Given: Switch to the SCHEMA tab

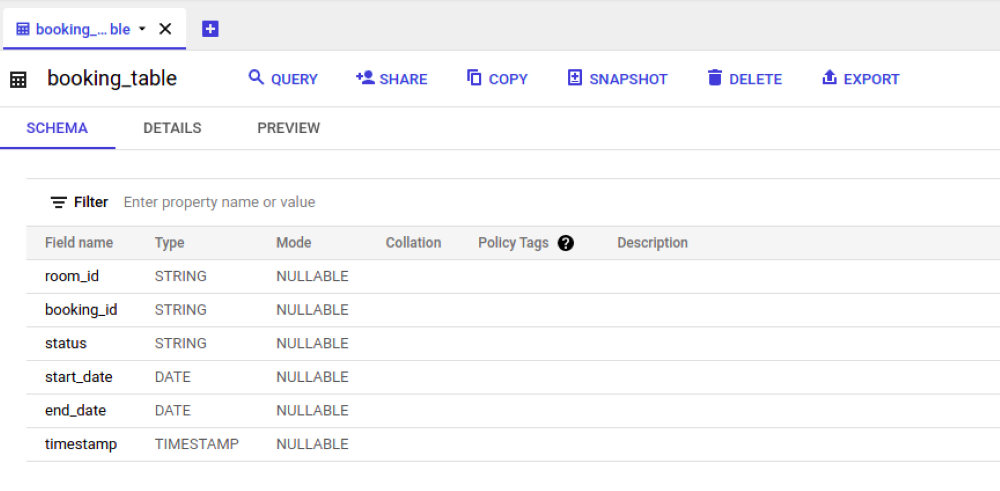Looking at the screenshot, I should pyautogui.click(x=57, y=128).
